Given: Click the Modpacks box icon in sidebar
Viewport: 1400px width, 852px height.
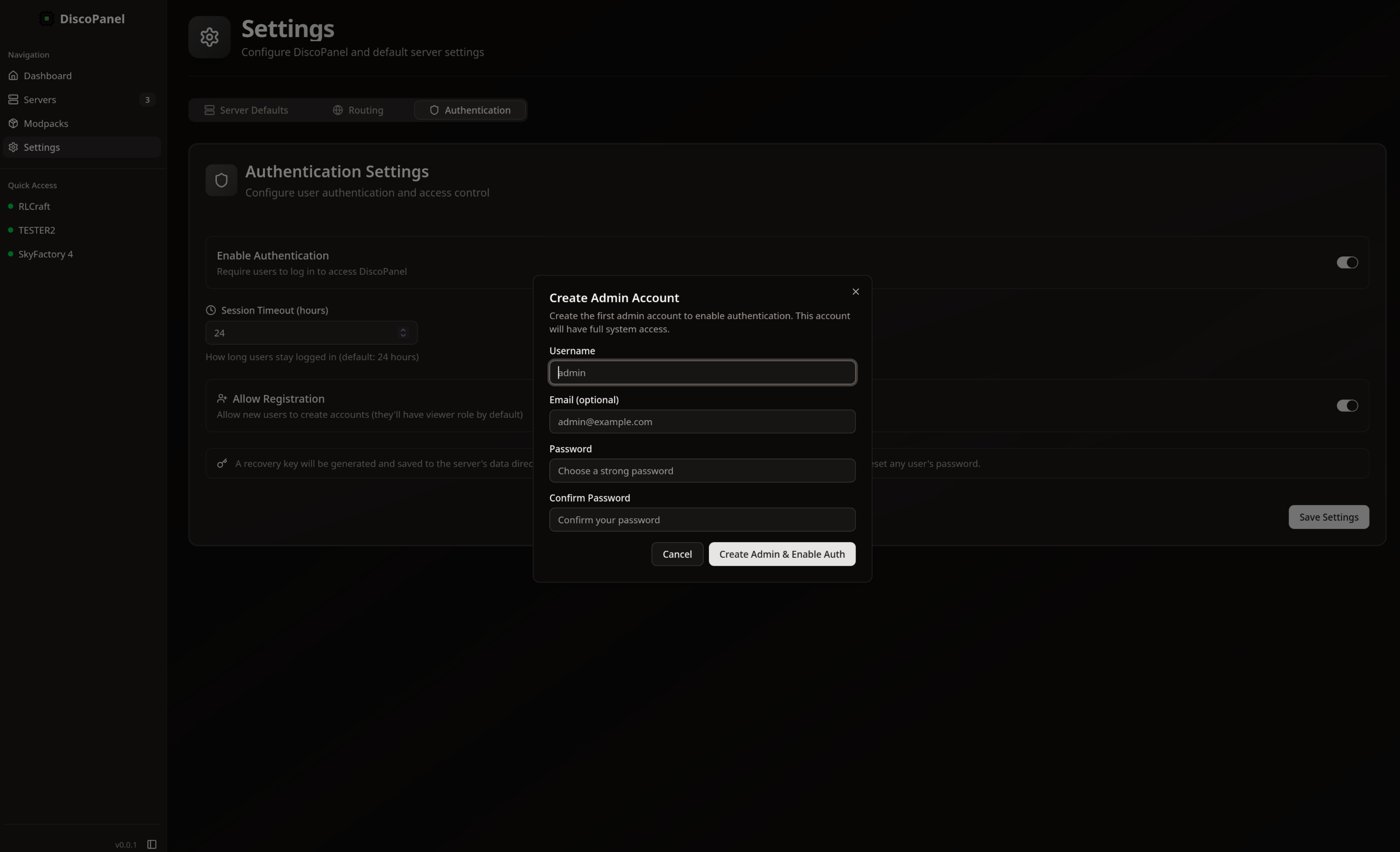Looking at the screenshot, I should pyautogui.click(x=13, y=123).
